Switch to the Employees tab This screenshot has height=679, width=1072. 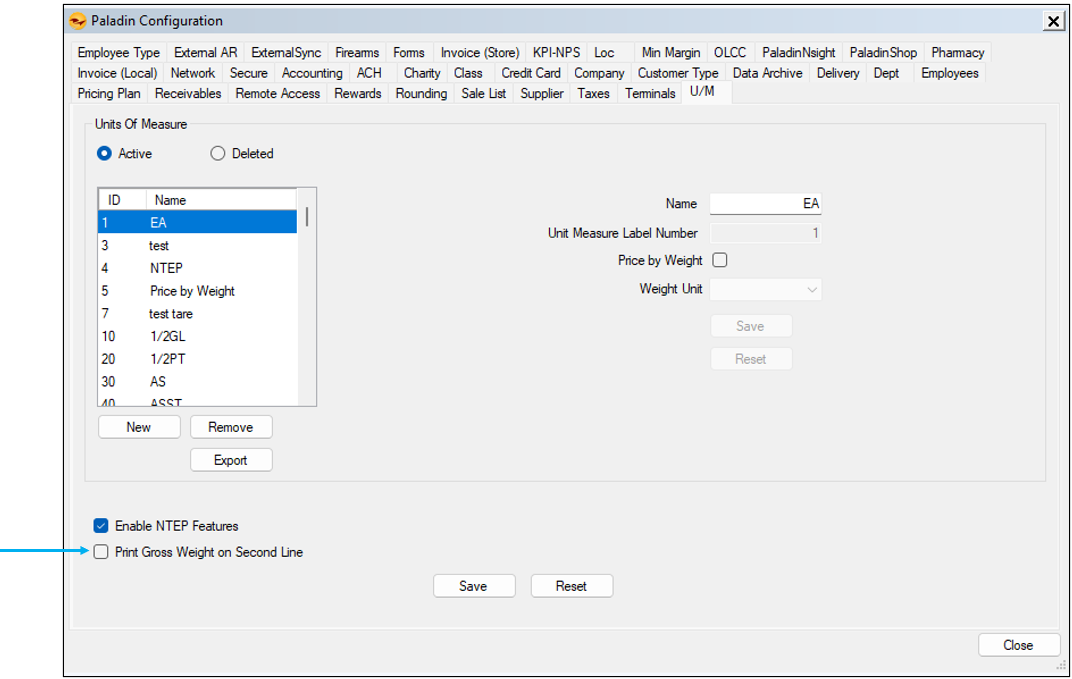[x=949, y=73]
